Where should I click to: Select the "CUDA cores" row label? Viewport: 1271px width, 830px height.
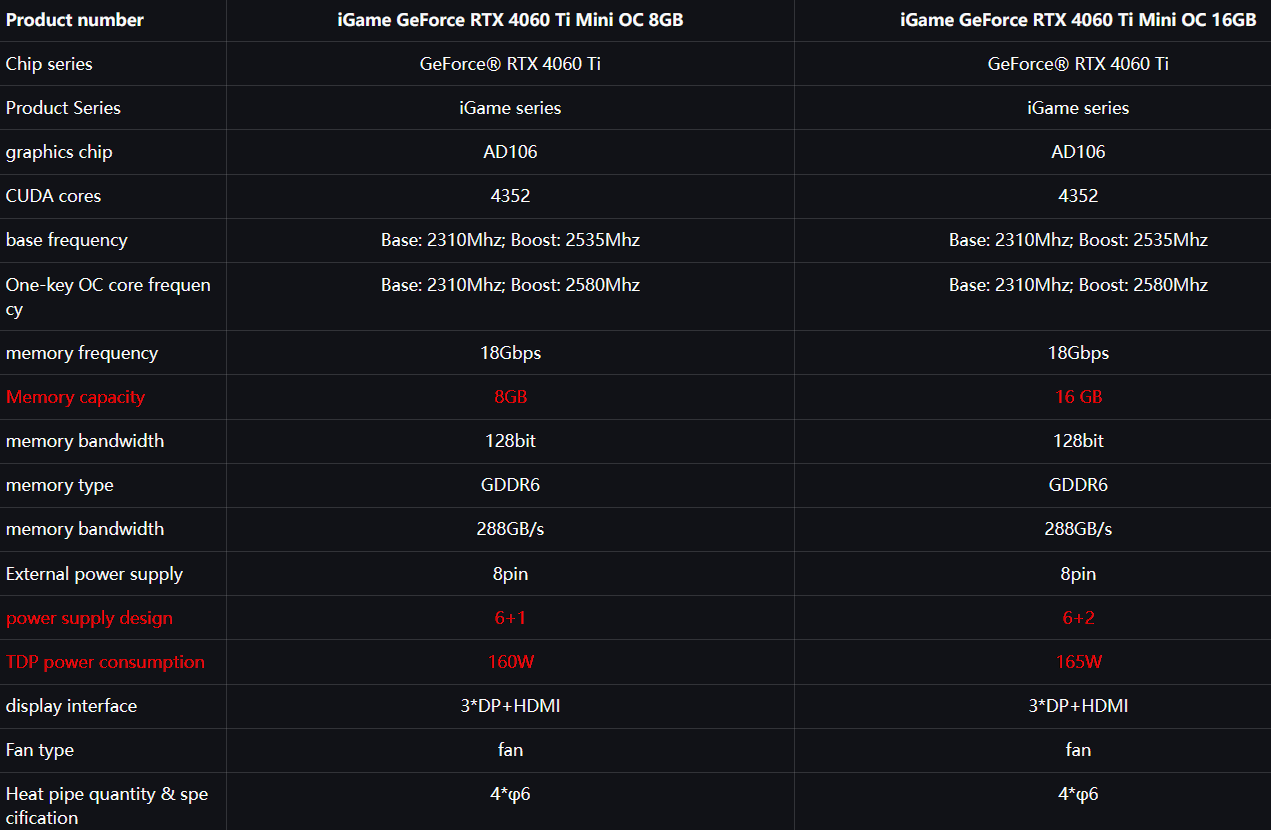point(53,196)
